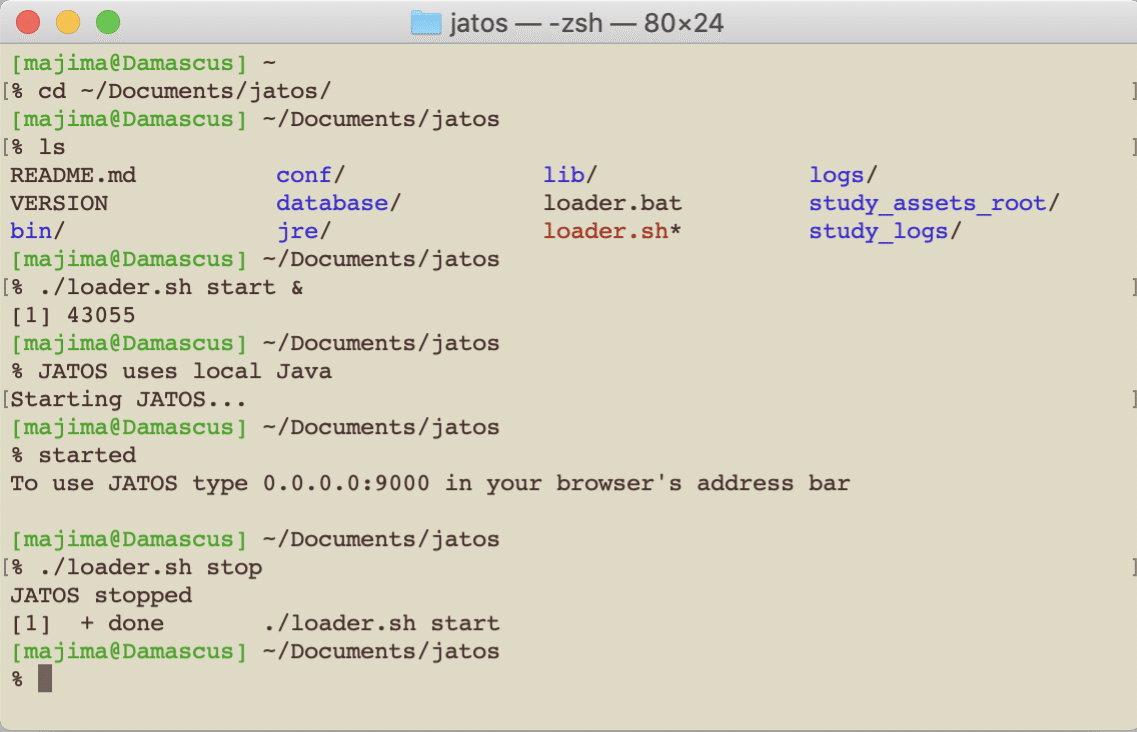Screen dimensions: 1137x732
Task: Click the './loader.sh start &' command
Action: 171,287
